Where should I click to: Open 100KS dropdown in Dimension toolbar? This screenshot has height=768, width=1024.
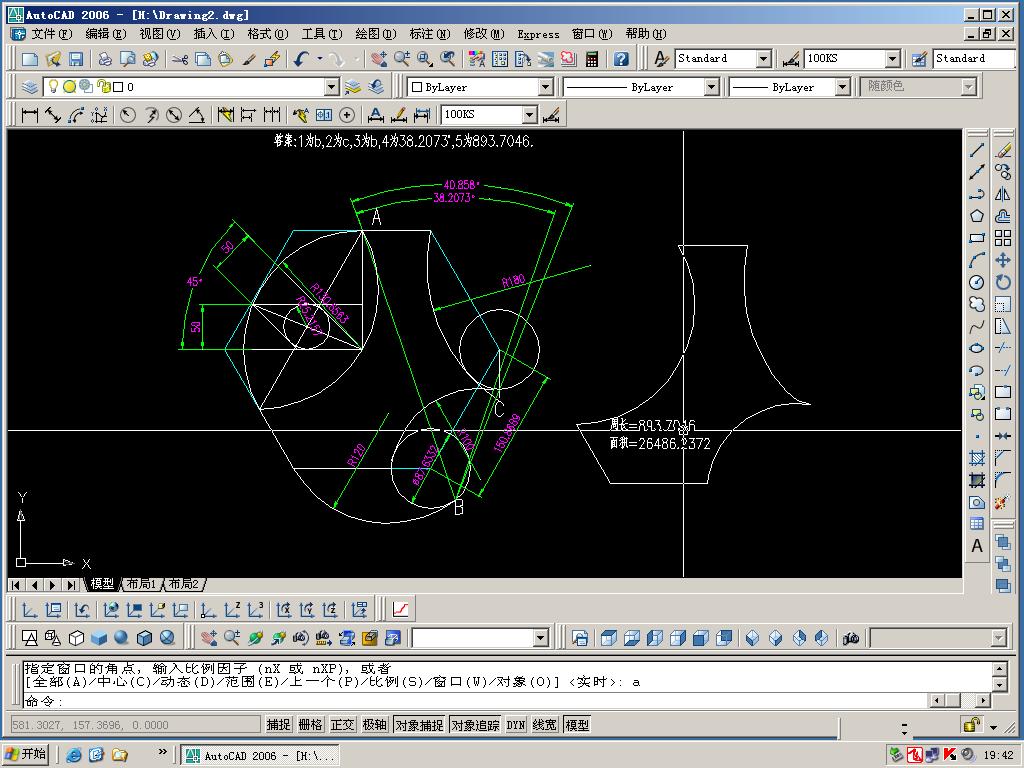pyautogui.click(x=530, y=115)
